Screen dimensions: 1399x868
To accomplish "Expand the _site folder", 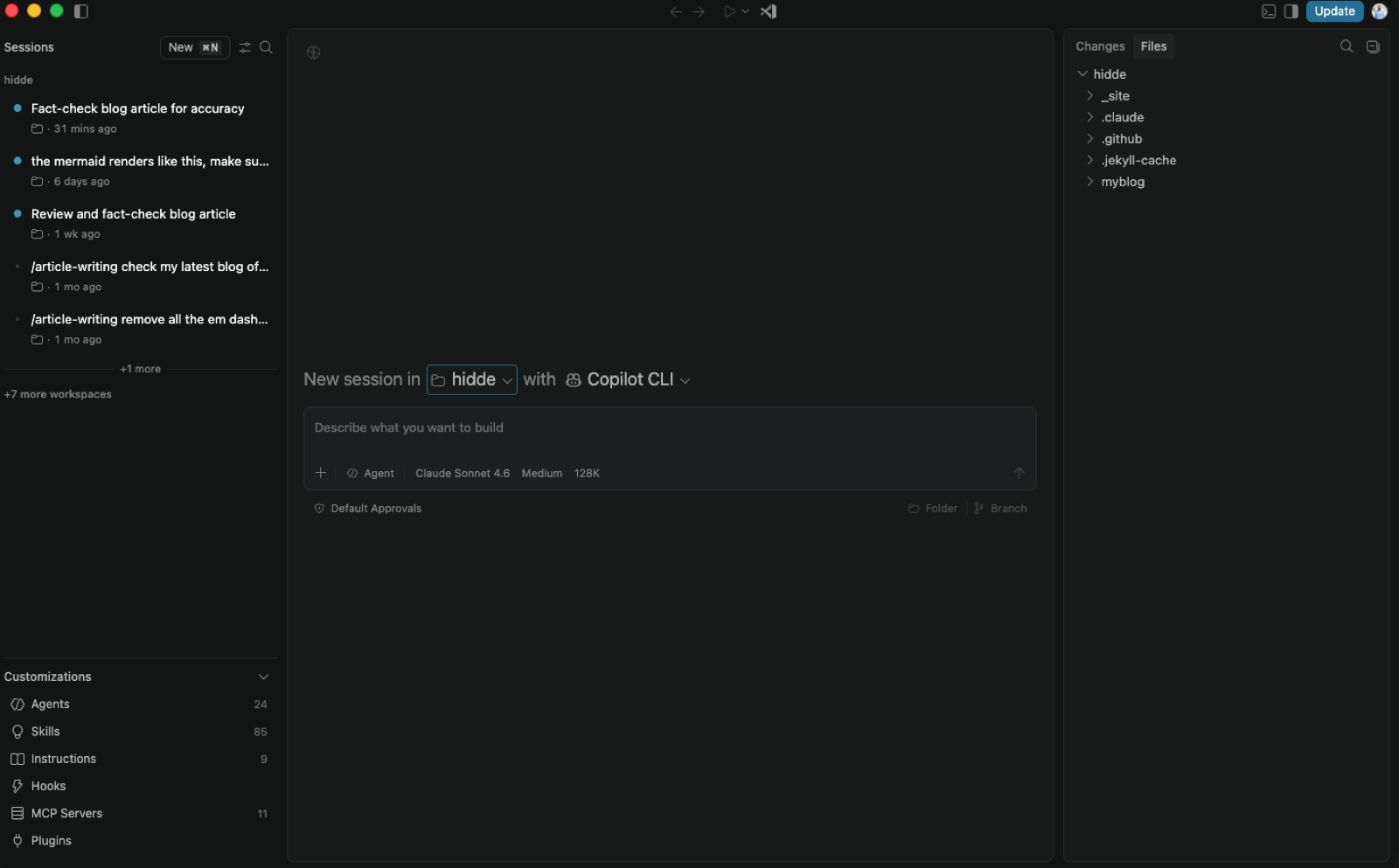I will tap(1089, 96).
